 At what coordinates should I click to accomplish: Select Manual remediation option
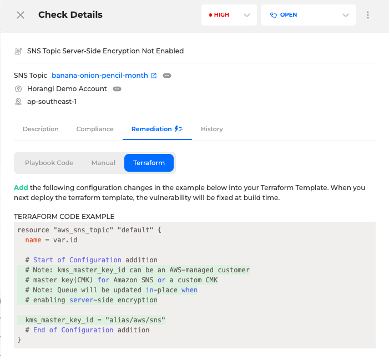point(103,163)
